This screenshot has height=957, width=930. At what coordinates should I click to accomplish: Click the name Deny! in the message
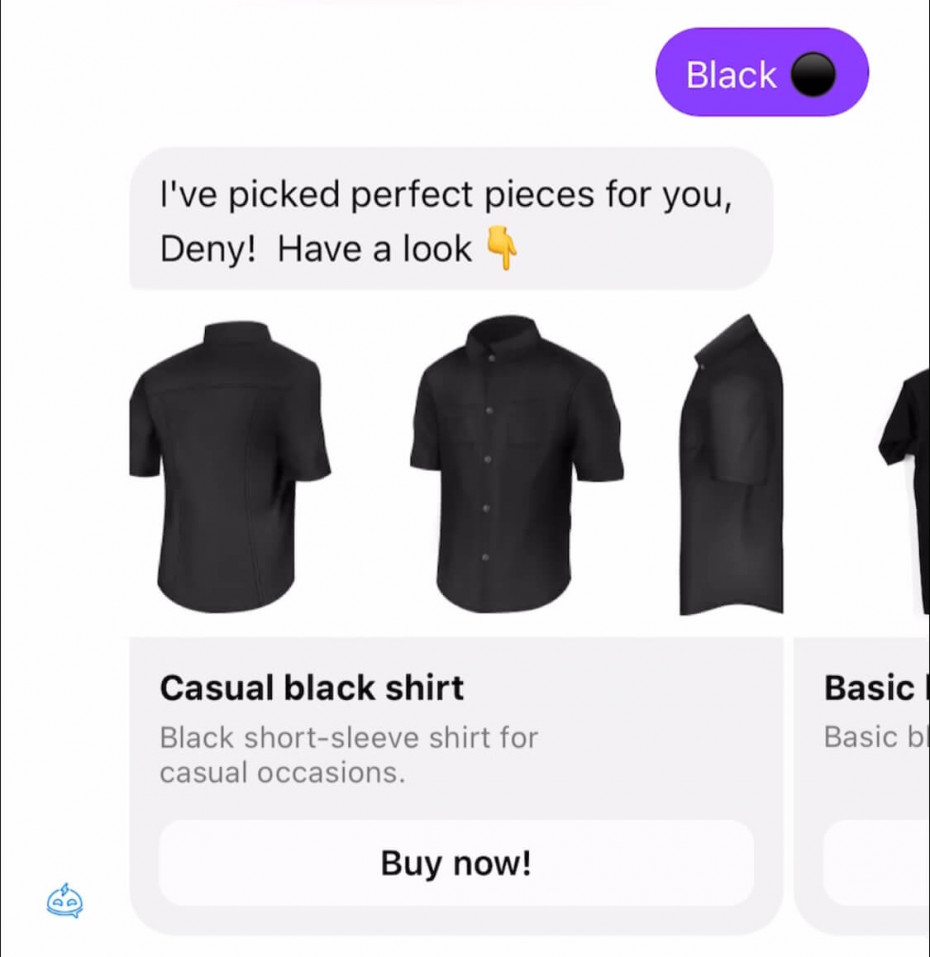click(x=208, y=250)
